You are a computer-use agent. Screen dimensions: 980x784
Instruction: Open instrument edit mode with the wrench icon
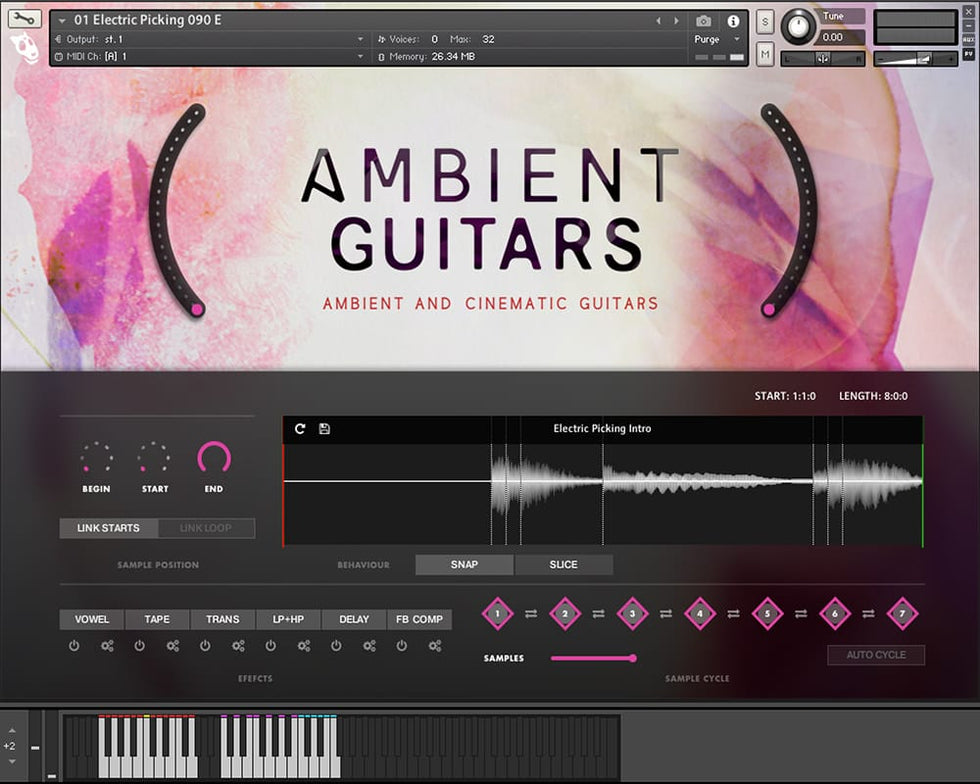[25, 19]
